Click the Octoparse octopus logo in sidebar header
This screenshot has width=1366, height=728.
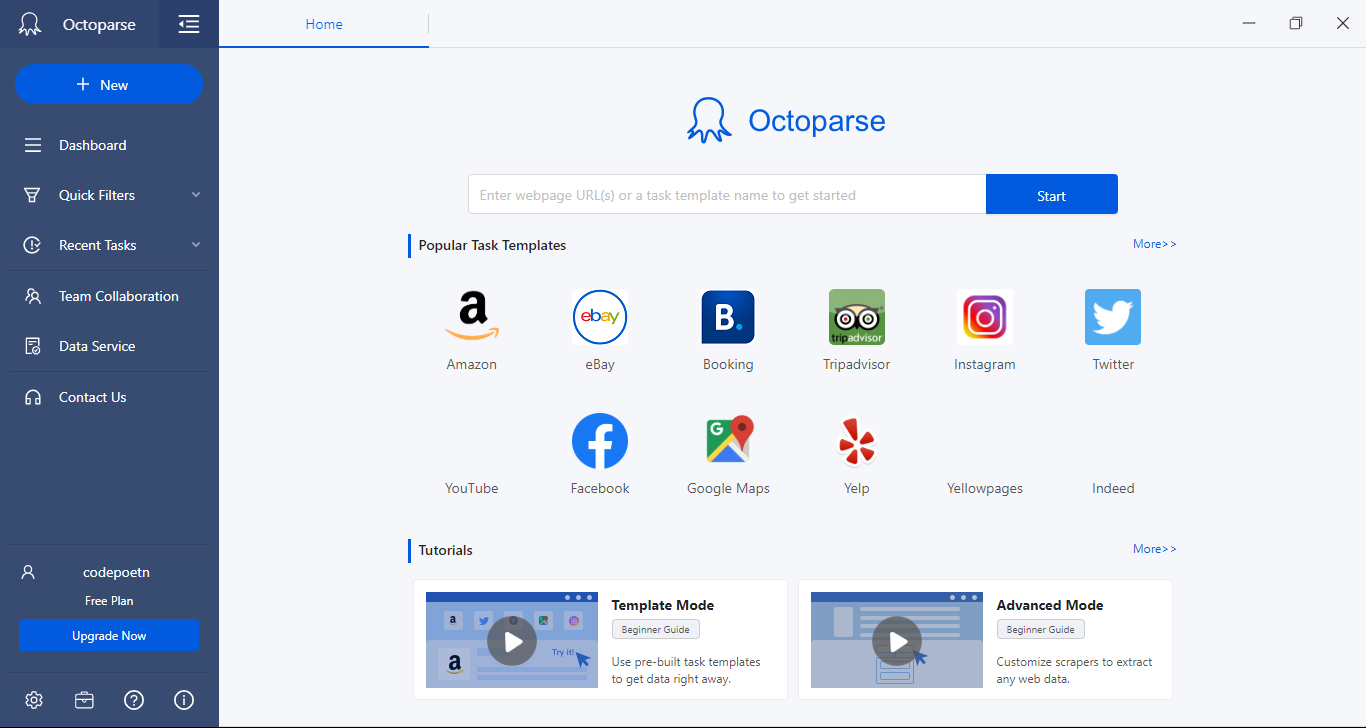tap(30, 24)
